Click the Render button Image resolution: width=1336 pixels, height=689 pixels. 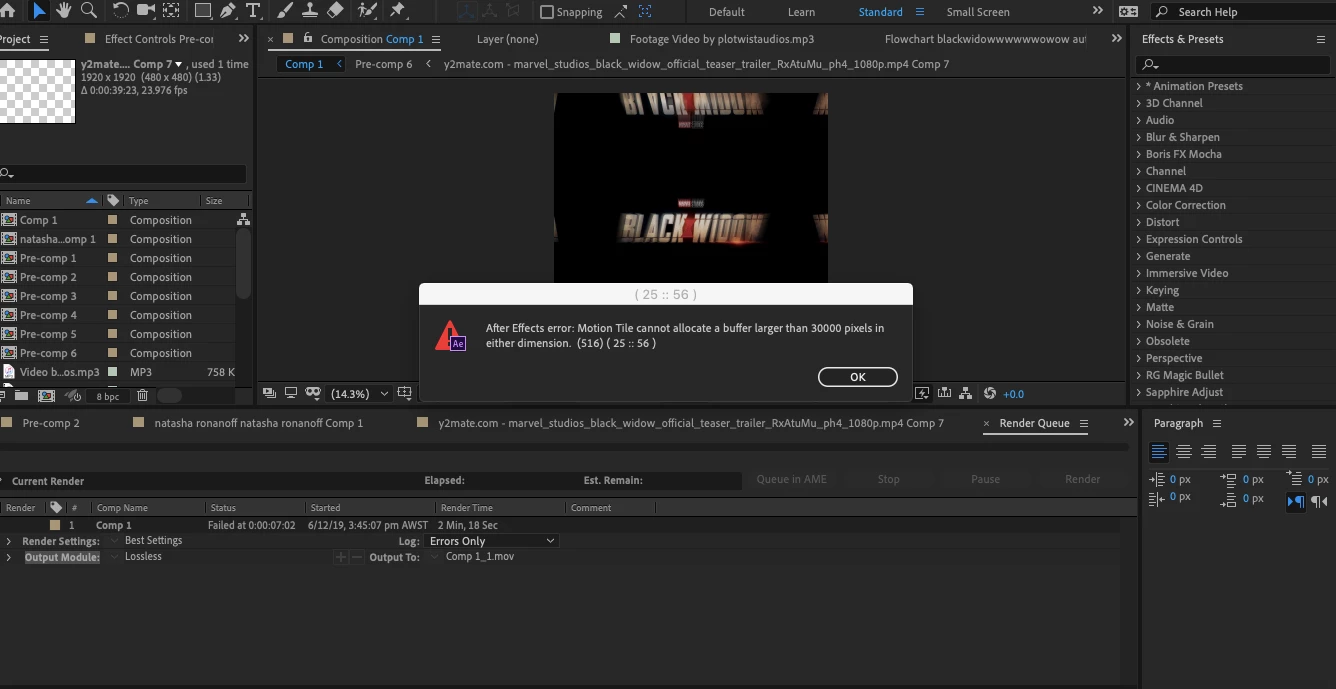tap(1082, 479)
